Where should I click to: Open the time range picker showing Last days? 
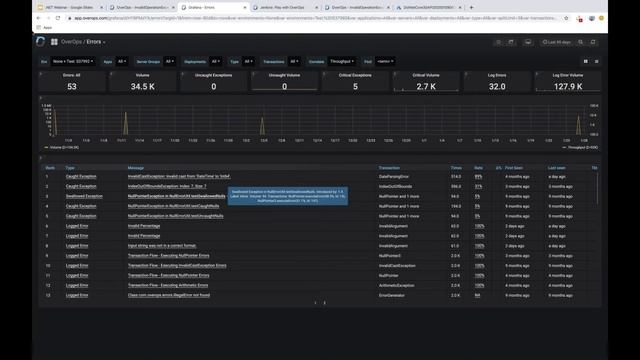[x=556, y=42]
